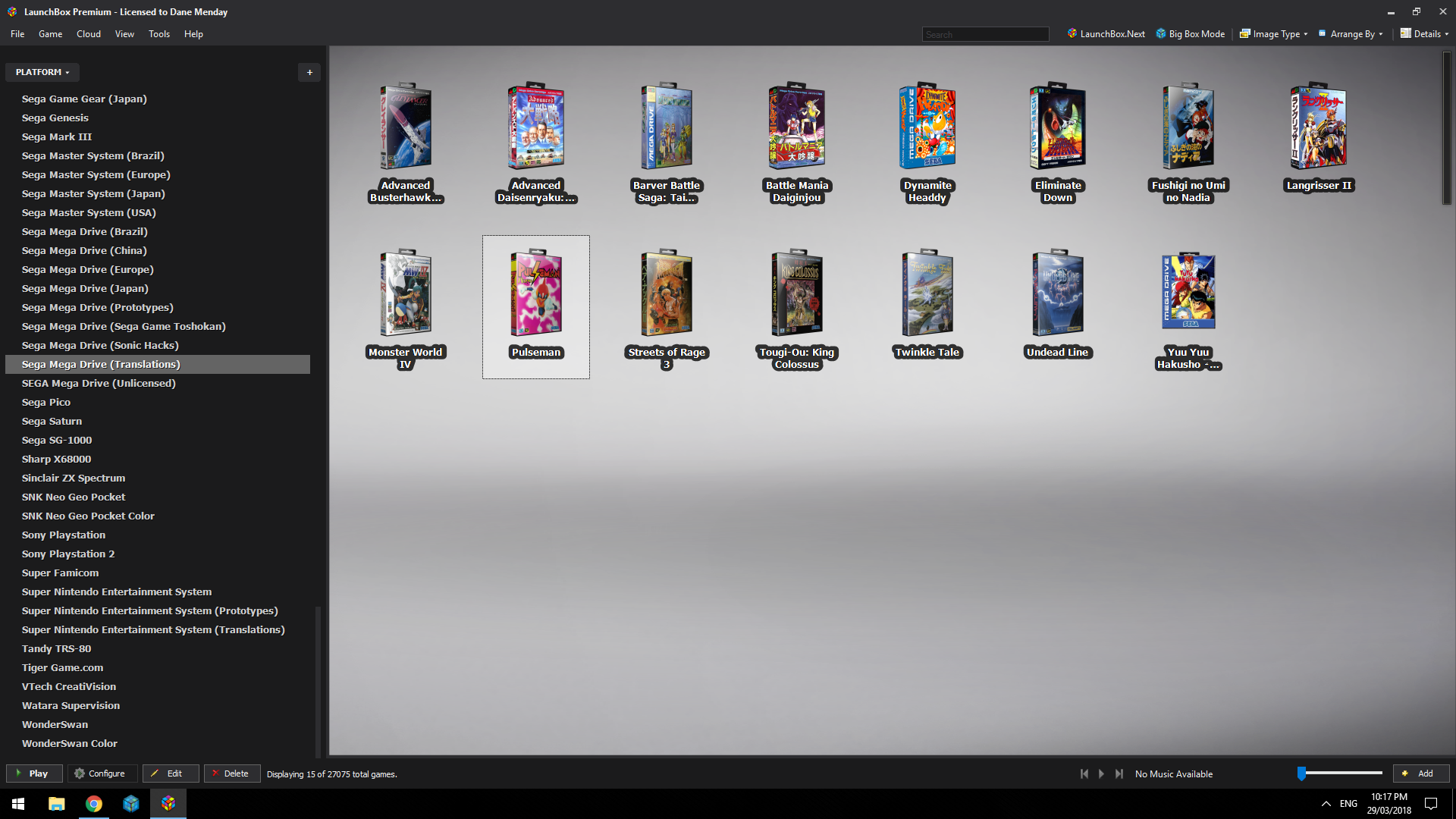Screen dimensions: 1456x819
Task: Open the PLATFORM dropdown filter
Action: tap(42, 72)
